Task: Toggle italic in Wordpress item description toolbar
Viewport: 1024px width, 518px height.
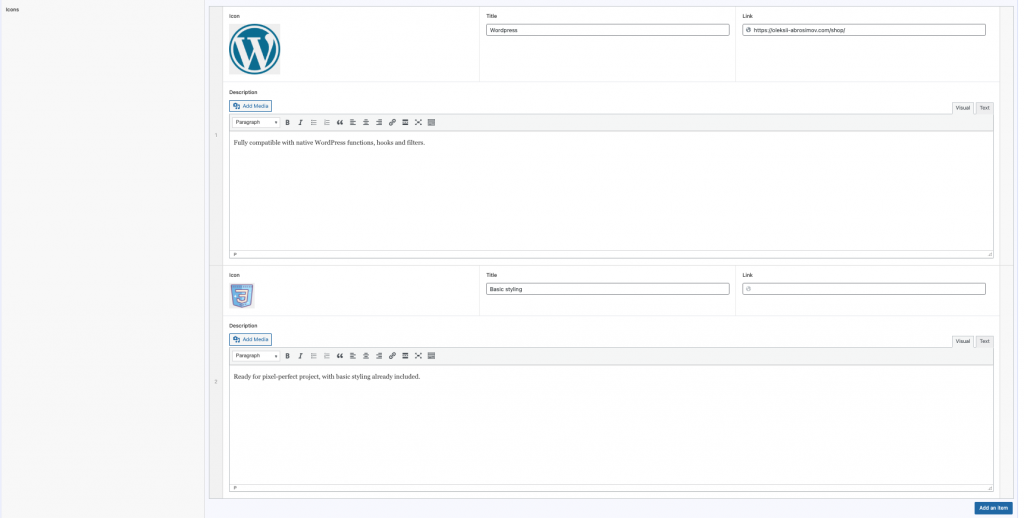Action: [x=300, y=122]
